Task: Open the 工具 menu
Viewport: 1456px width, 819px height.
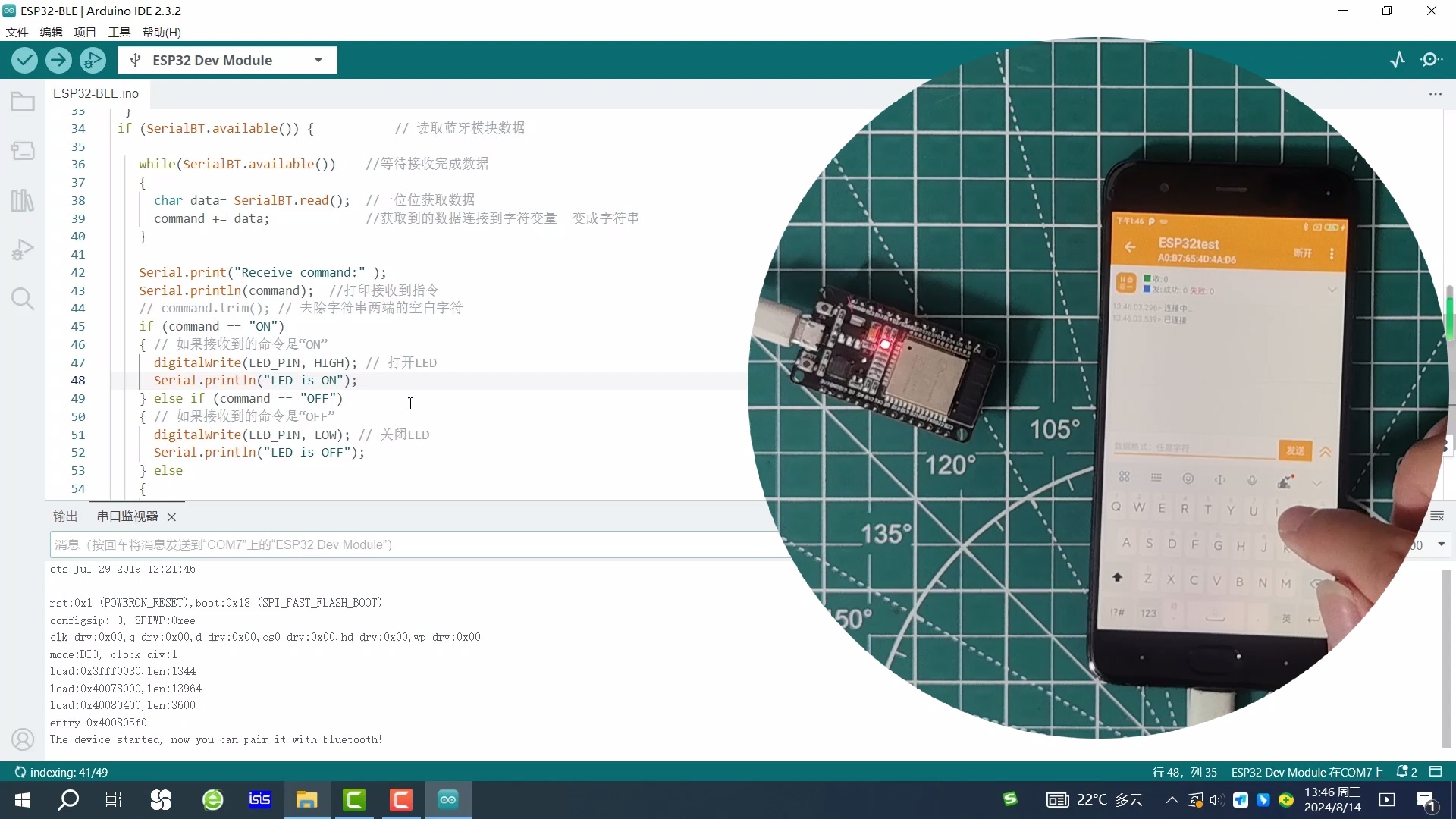Action: click(118, 32)
